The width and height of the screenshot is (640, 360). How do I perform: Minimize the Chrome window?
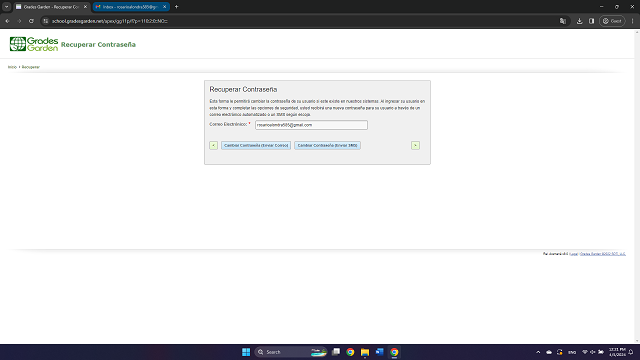[x=602, y=7]
